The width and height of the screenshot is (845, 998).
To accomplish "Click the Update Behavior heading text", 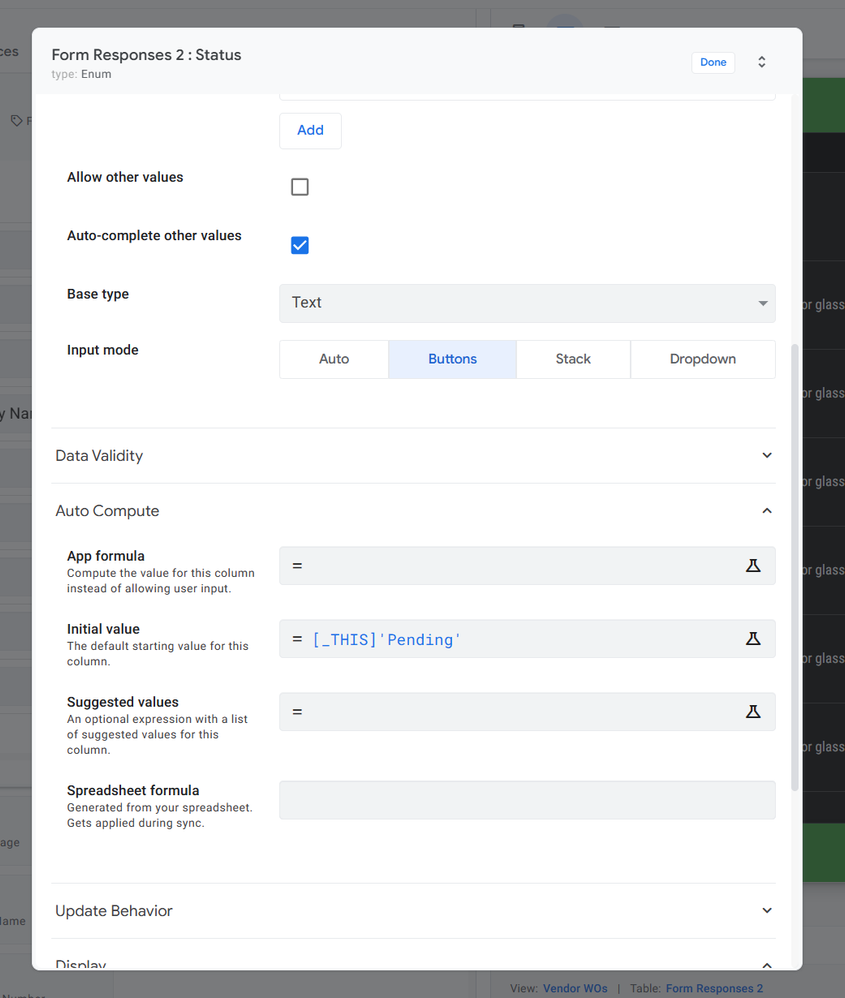I will pos(114,911).
